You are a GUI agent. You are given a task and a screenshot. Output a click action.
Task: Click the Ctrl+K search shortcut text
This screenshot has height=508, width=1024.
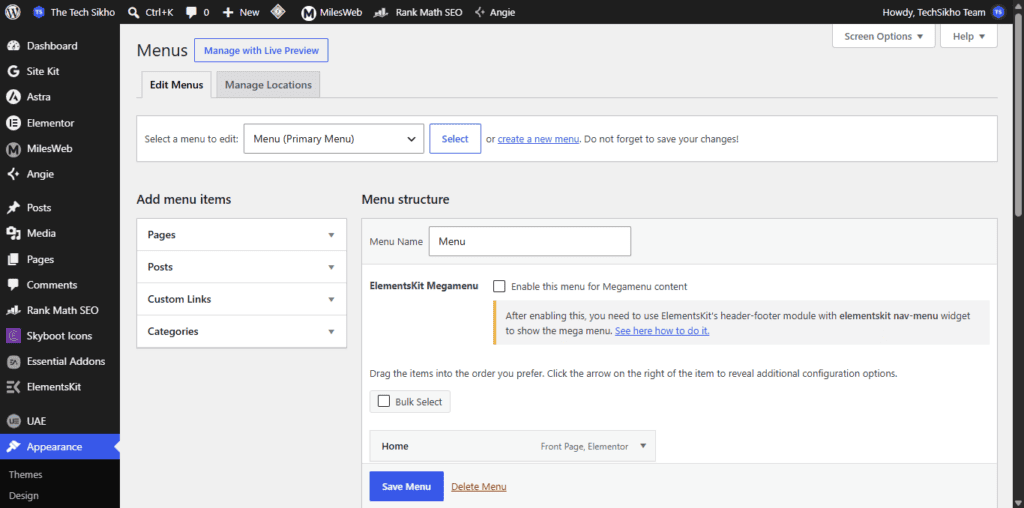(x=159, y=12)
